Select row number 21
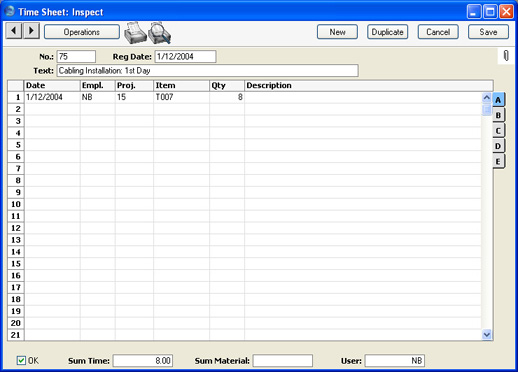The height and width of the screenshot is (372, 518). point(16,335)
